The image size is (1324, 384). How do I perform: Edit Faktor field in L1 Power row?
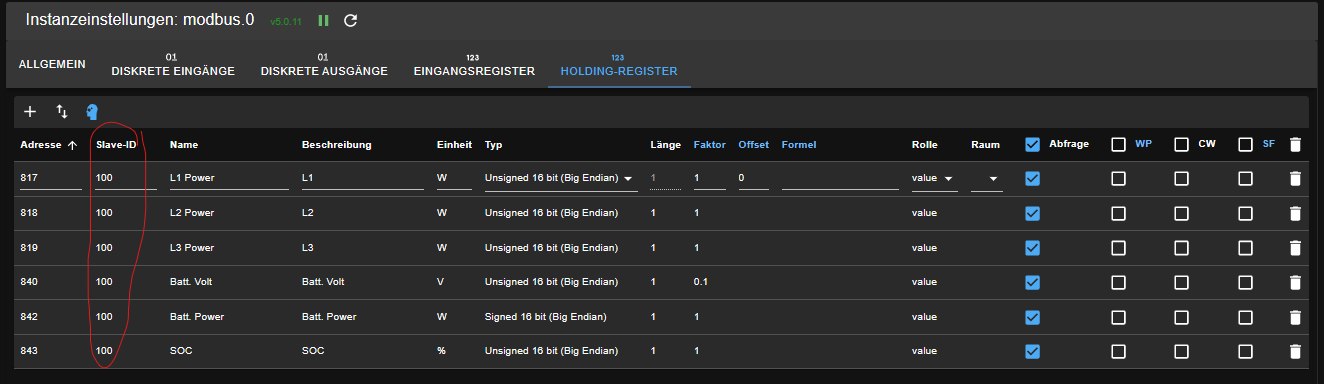[709, 179]
